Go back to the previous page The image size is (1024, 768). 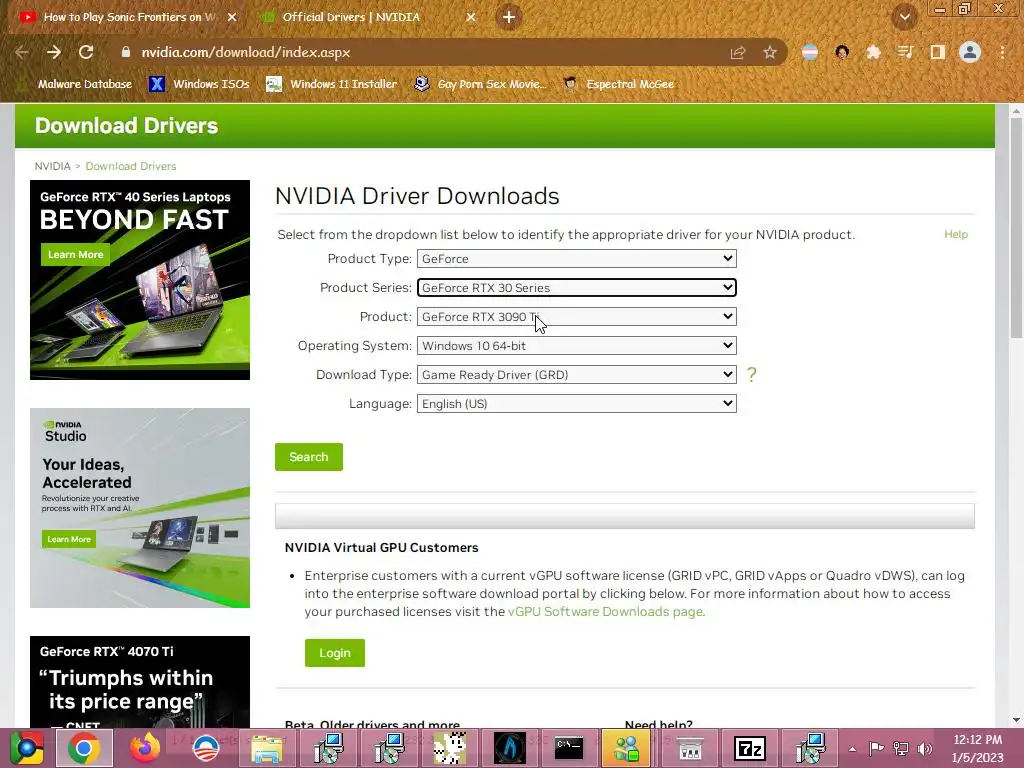pos(22,52)
